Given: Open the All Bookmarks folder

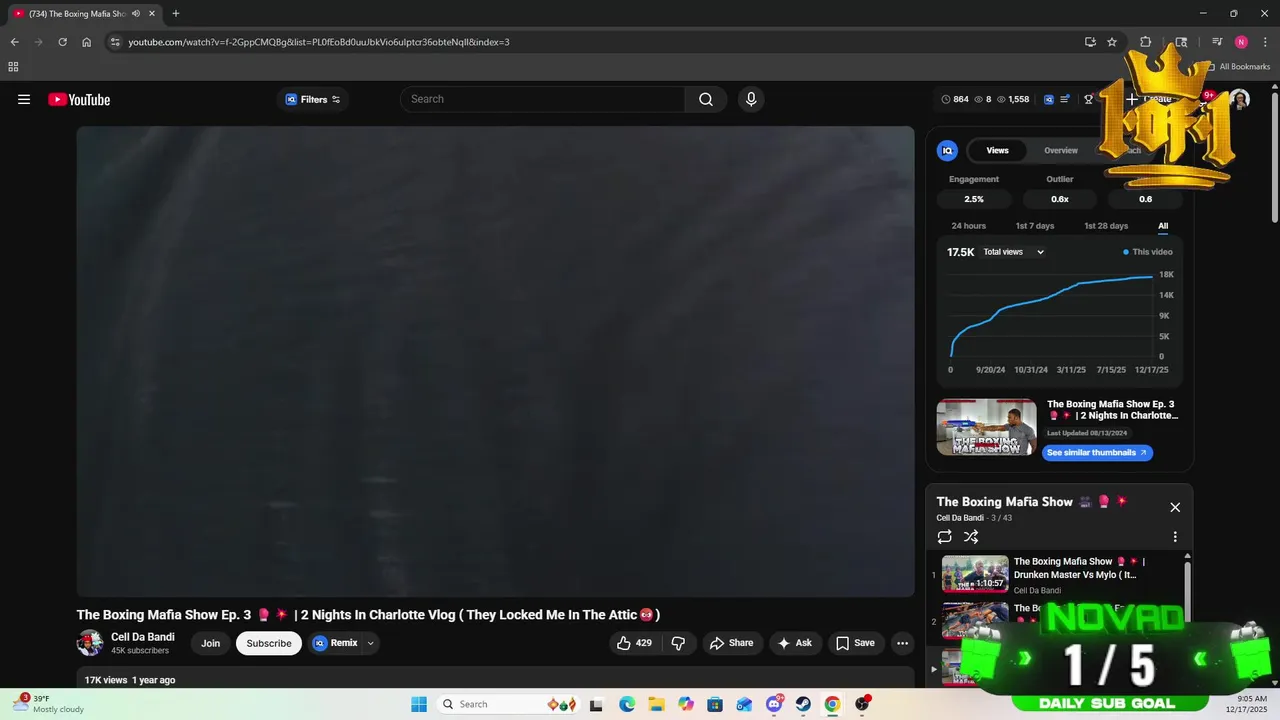Looking at the screenshot, I should click(1238, 67).
